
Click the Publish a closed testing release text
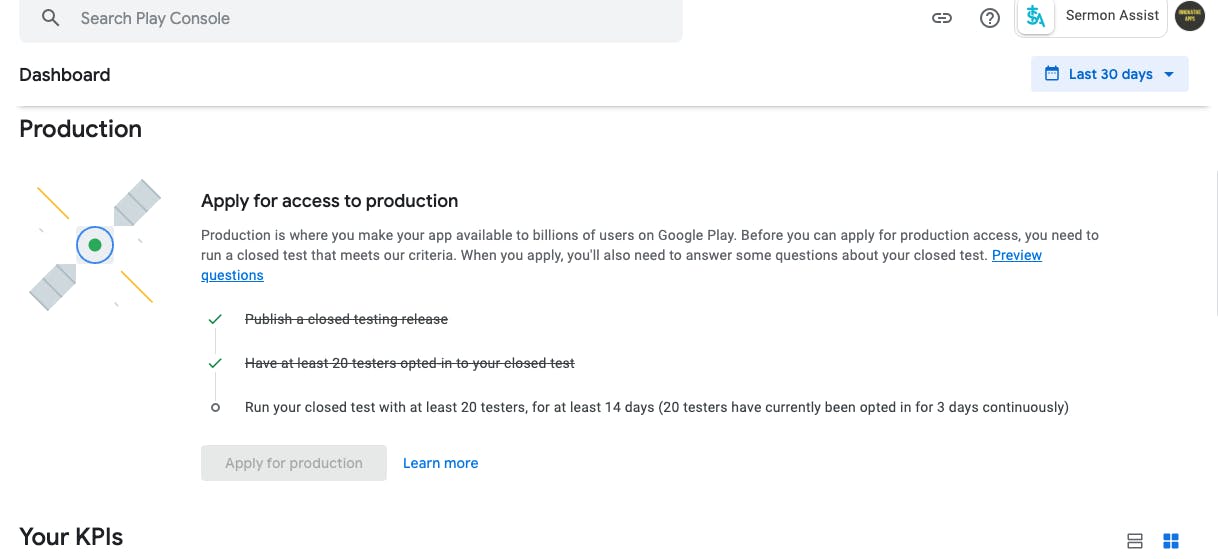[346, 320]
